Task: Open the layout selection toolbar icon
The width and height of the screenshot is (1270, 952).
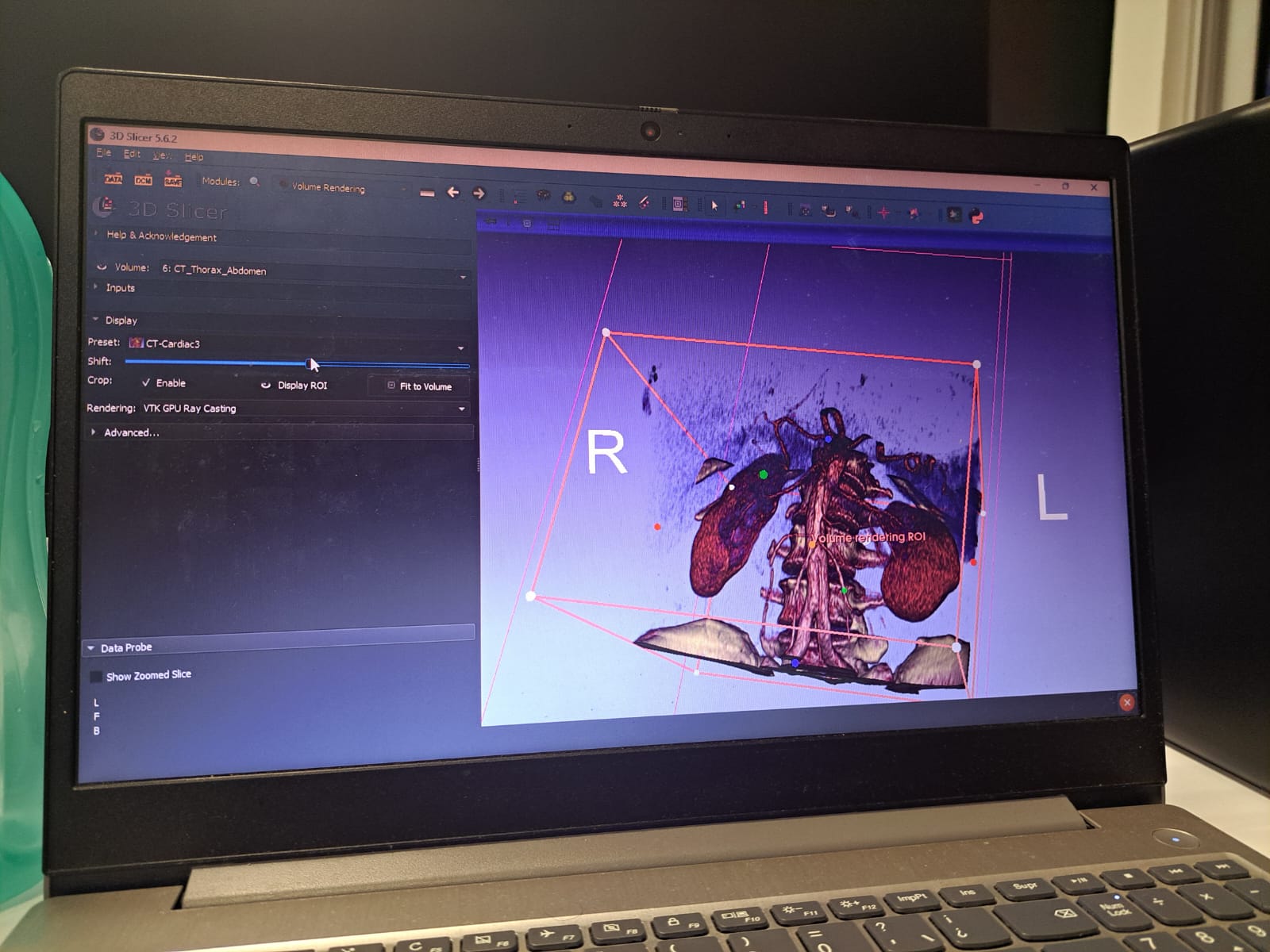Action: pos(679,204)
